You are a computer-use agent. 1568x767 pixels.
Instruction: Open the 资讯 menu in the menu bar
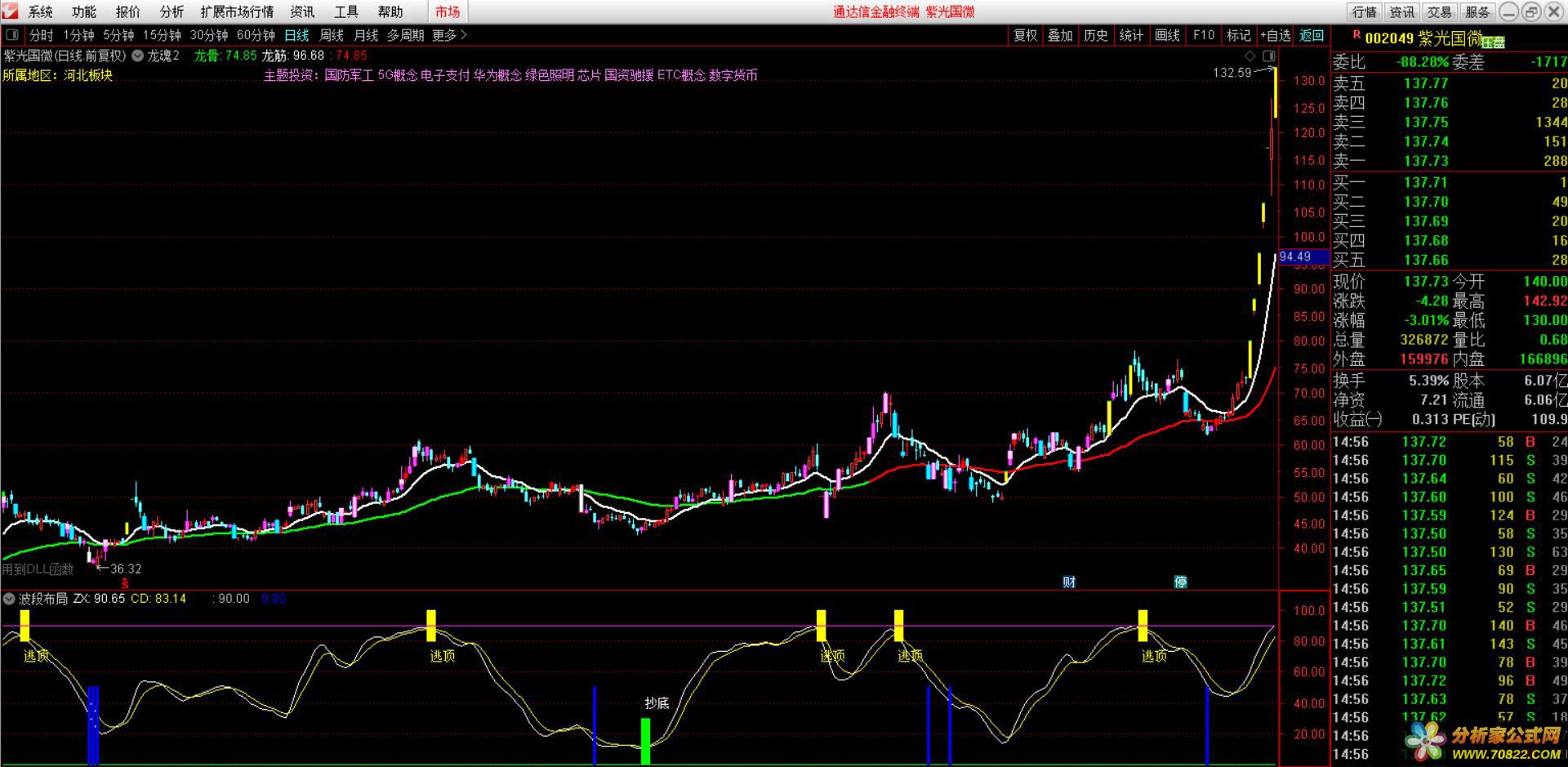click(x=302, y=11)
